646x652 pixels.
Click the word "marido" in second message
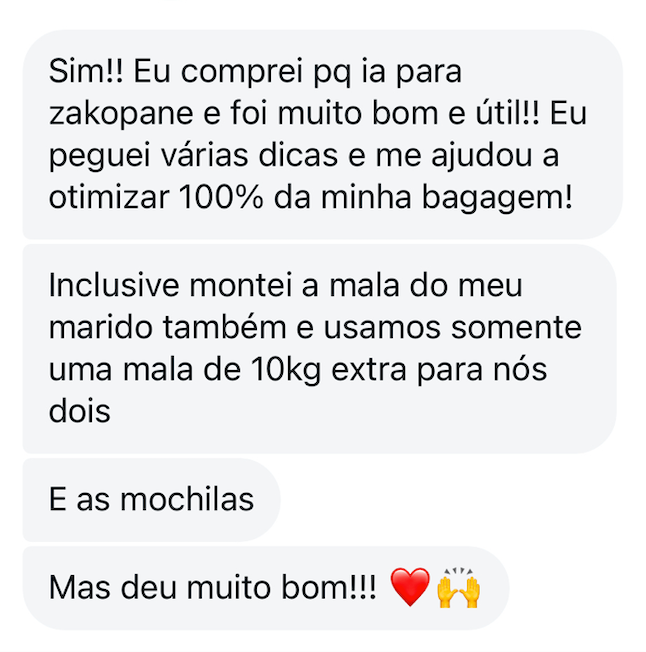click(101, 327)
